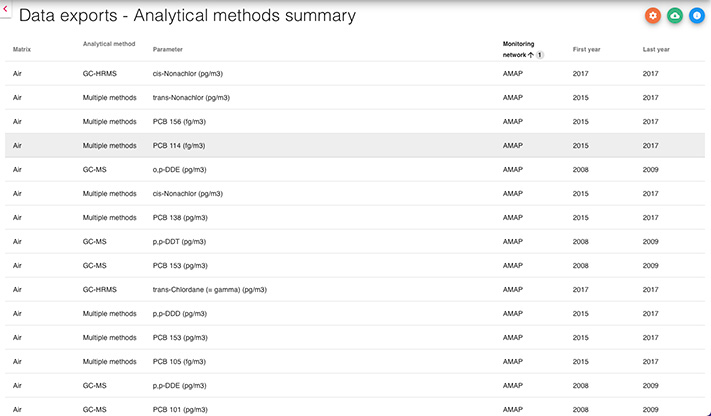Screen dimensions: 711x416
Task: Click the PCB 138 (pg/m3) parameter cell
Action: [180, 217]
